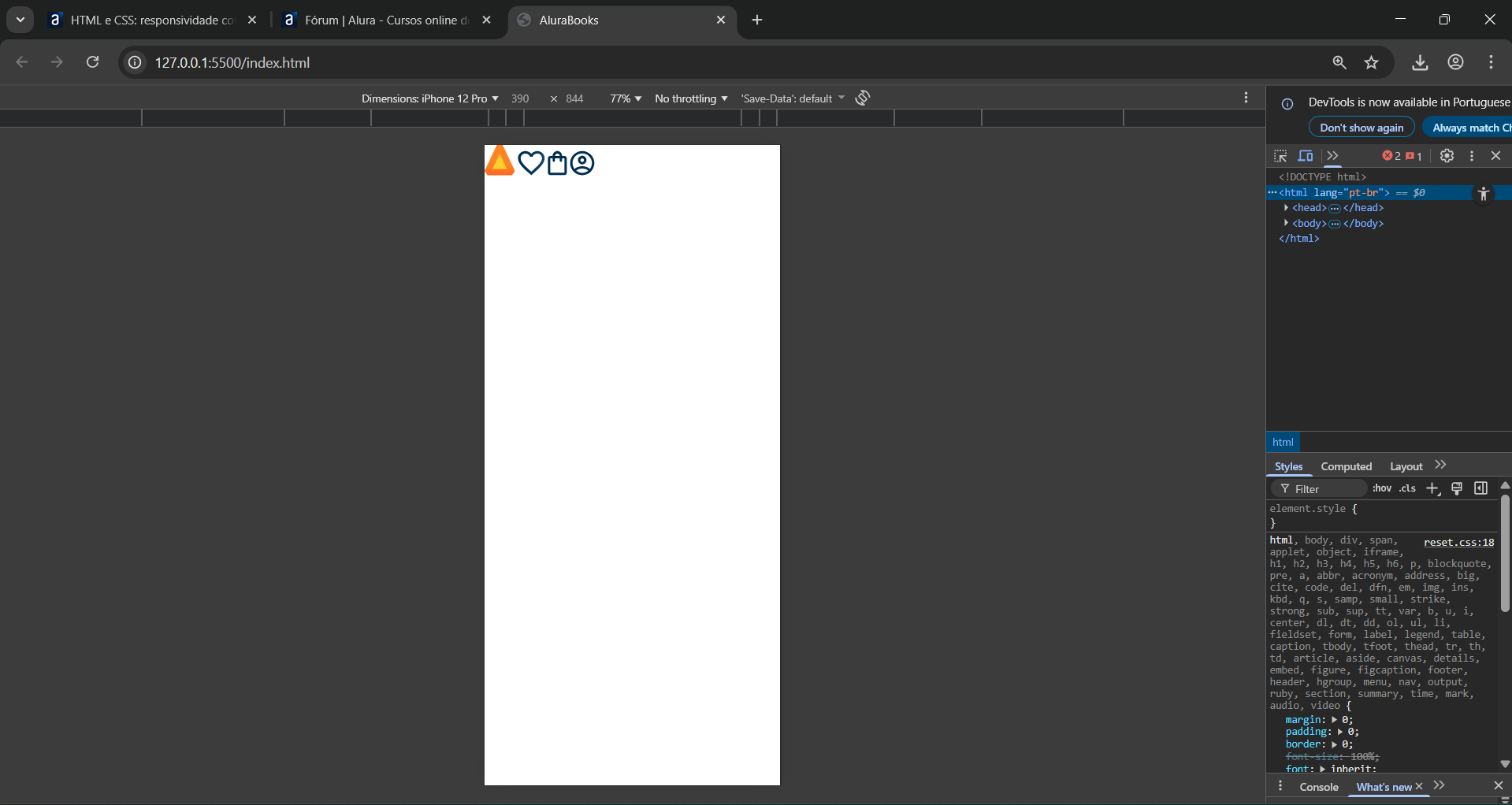1512x805 pixels.
Task: Switch to the Styles tab
Action: click(x=1288, y=466)
